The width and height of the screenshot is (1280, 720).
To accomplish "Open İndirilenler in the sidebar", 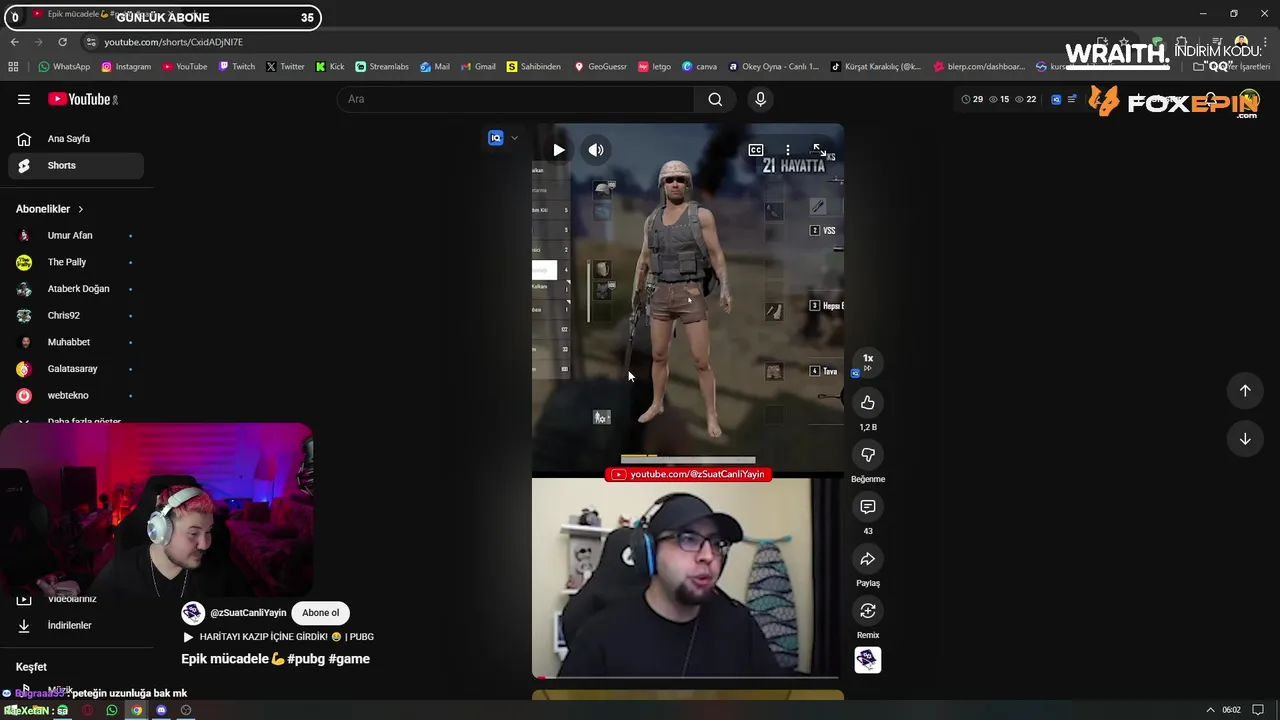I will [x=76, y=626].
